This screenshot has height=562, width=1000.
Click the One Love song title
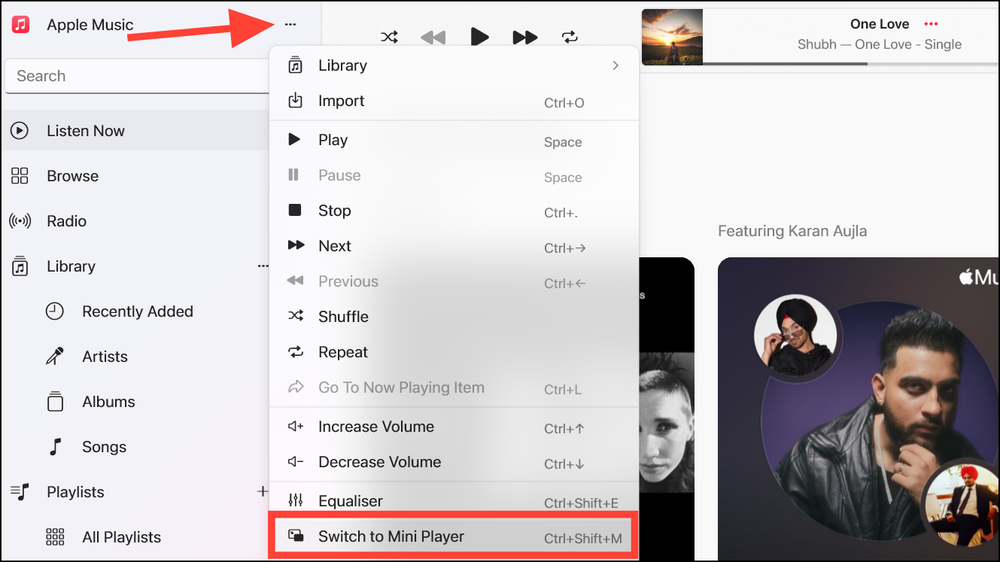(x=879, y=24)
